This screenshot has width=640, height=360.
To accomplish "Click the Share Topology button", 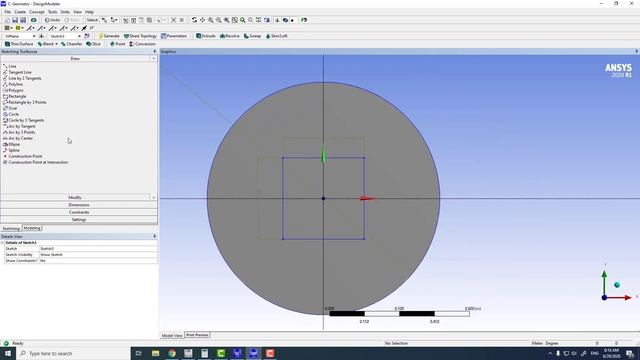I will (x=140, y=36).
